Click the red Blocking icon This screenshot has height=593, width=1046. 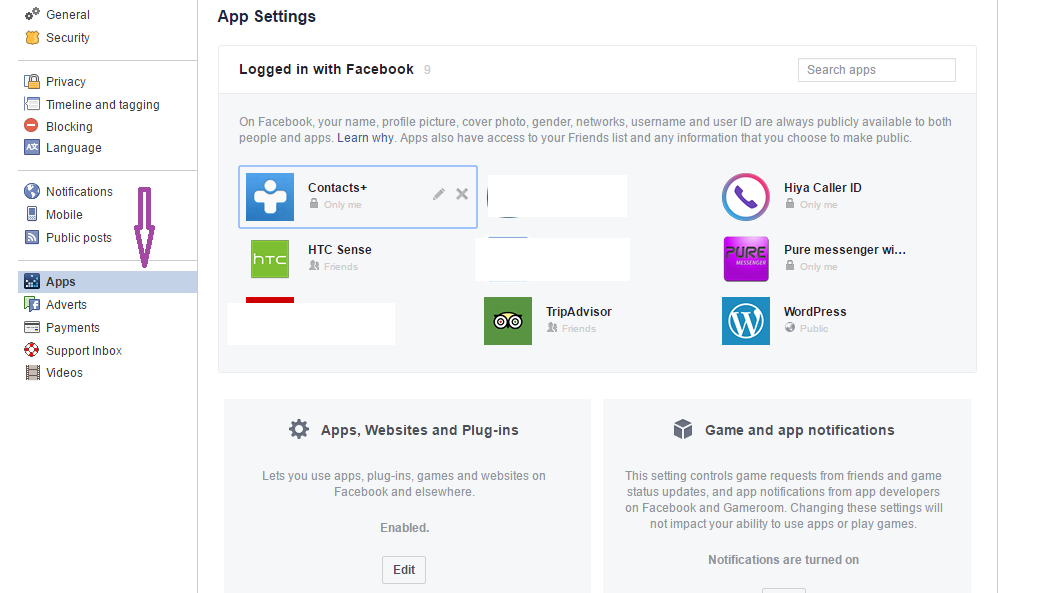point(31,125)
